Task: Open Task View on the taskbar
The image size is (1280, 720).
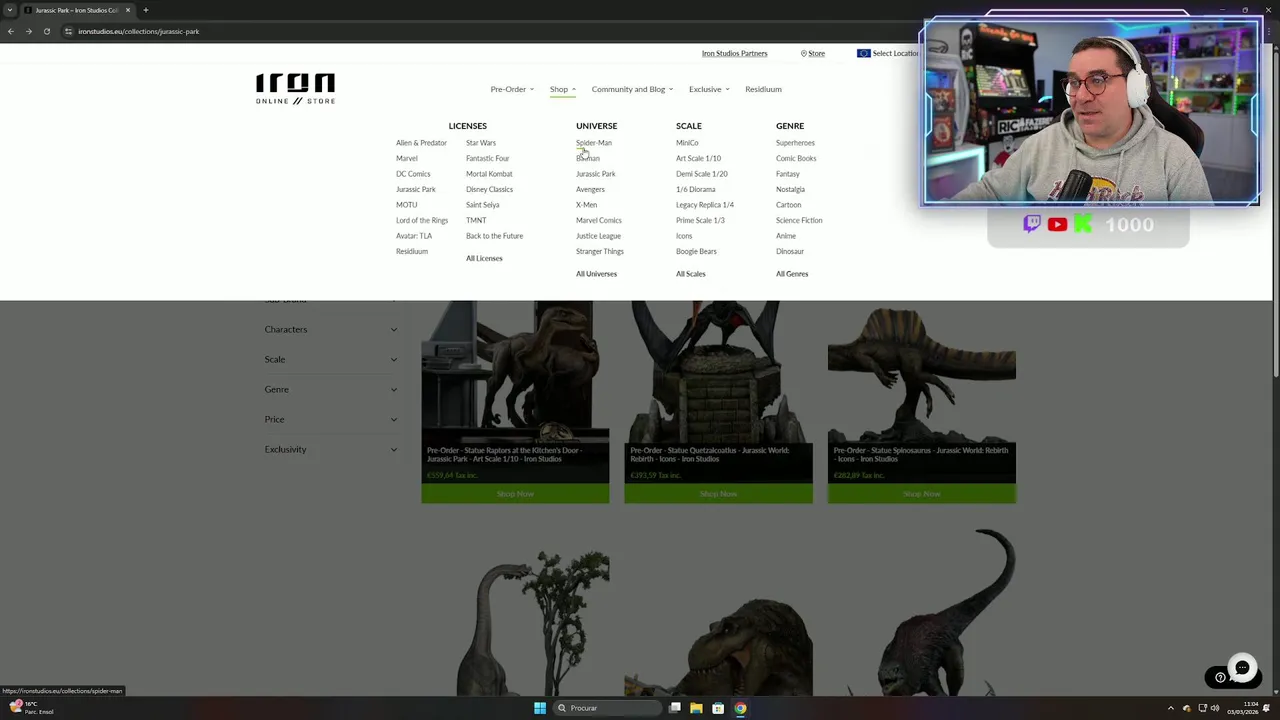Action: click(x=675, y=708)
